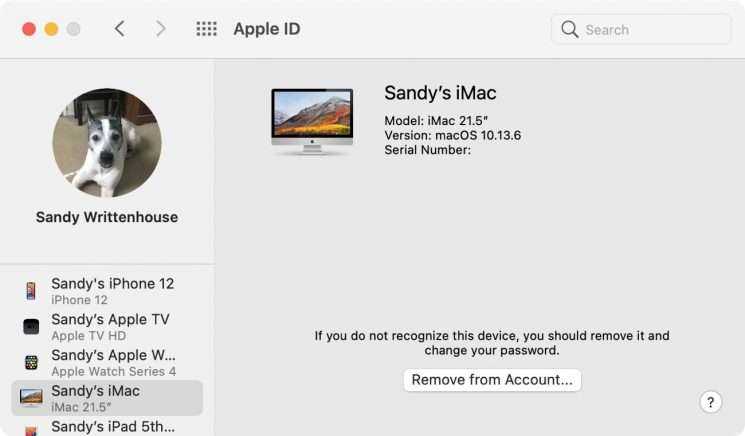Open help with the question mark button
The image size is (745, 436).
[710, 402]
